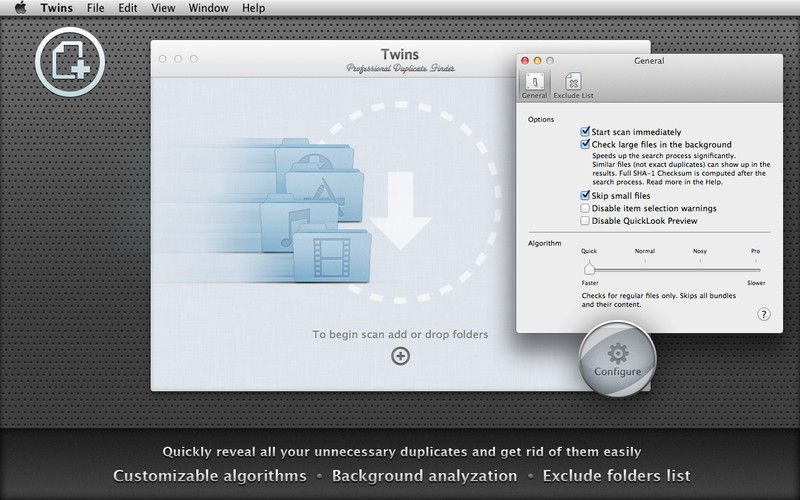Click the drop zone down arrow

(x=401, y=210)
